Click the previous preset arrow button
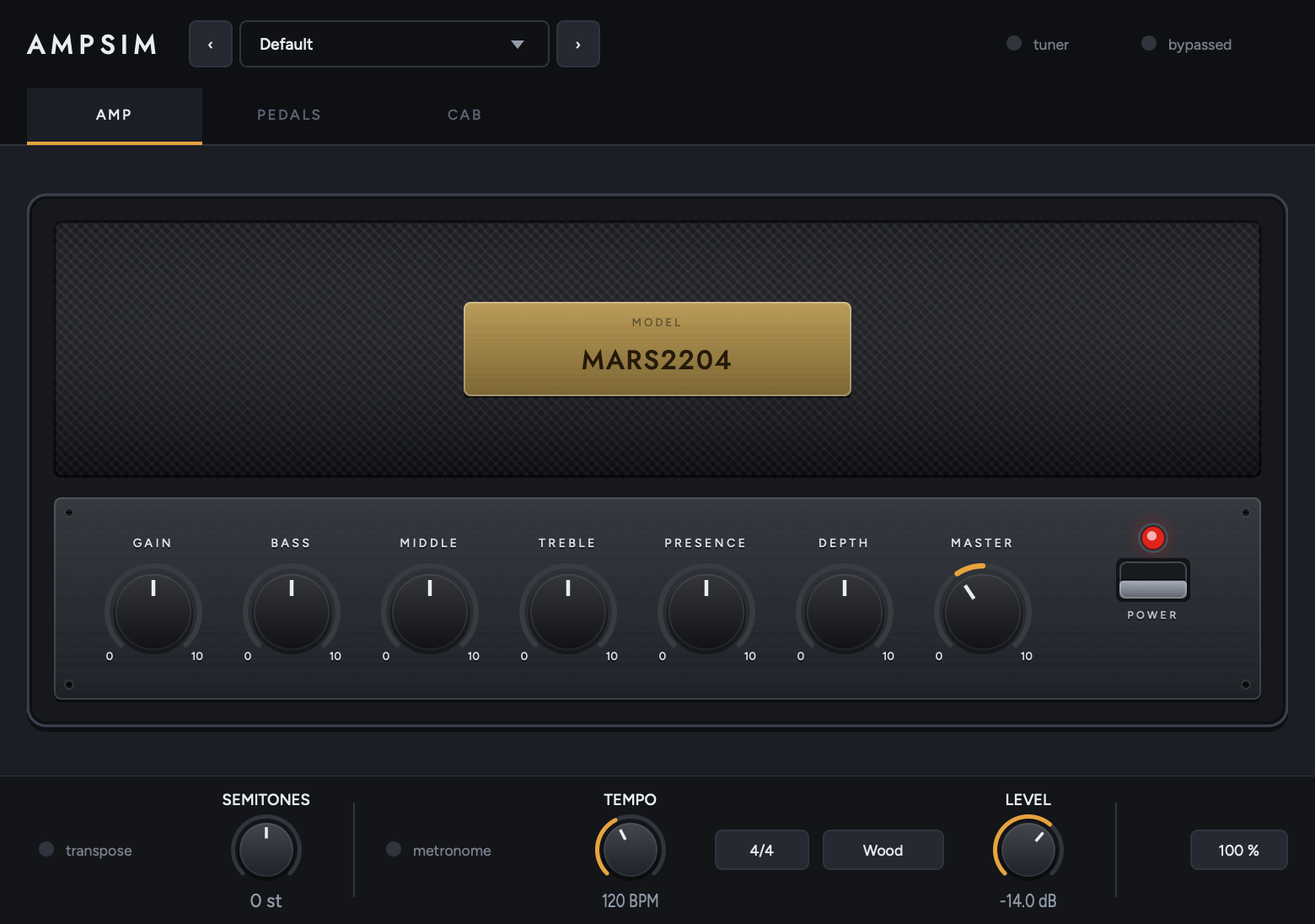This screenshot has height=924, width=1315. coord(211,44)
